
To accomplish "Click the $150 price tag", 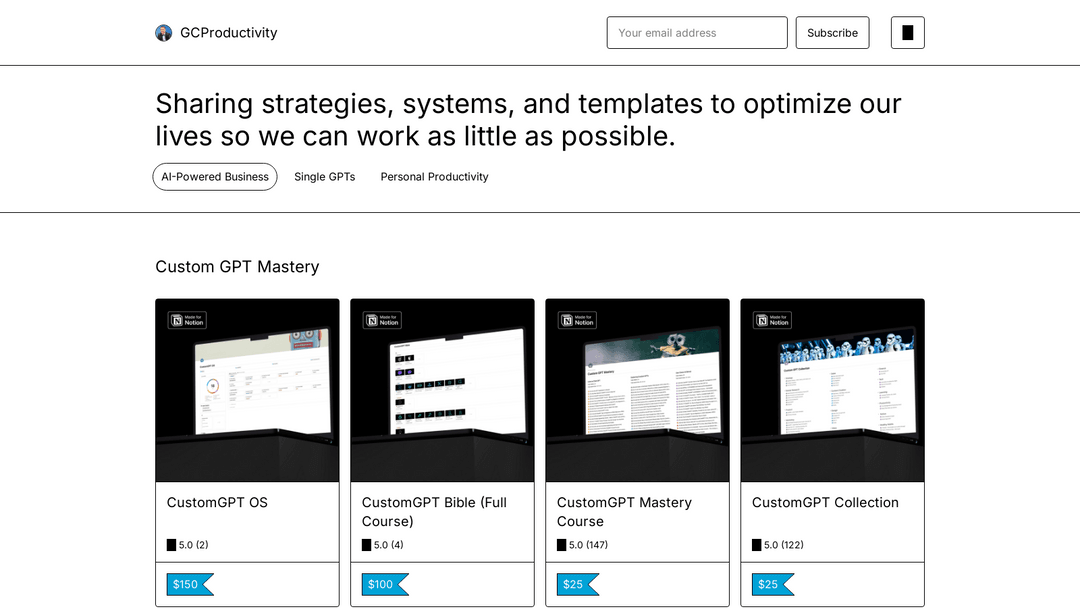I will 188,584.
